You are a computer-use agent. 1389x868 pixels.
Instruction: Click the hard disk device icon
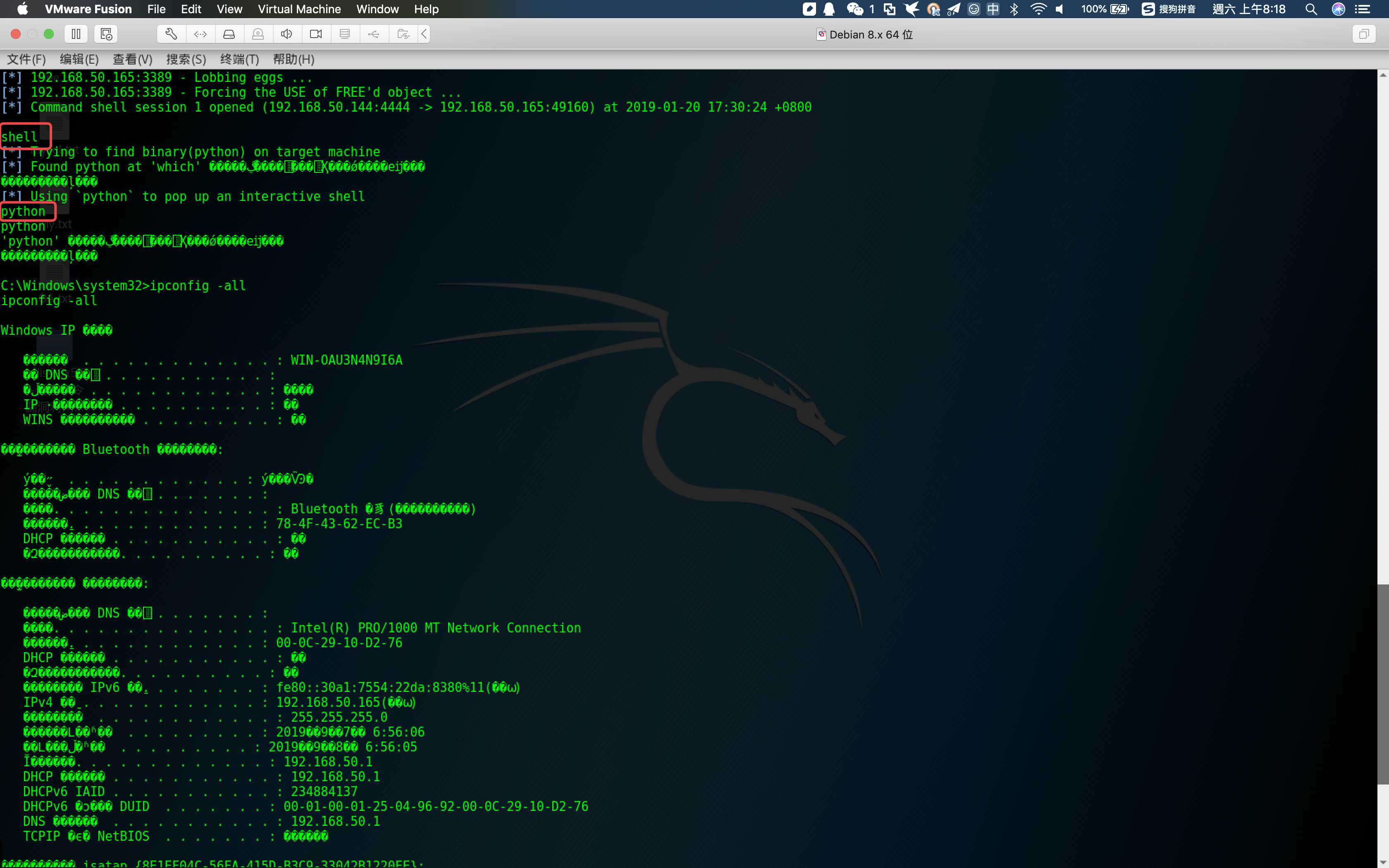tap(229, 34)
